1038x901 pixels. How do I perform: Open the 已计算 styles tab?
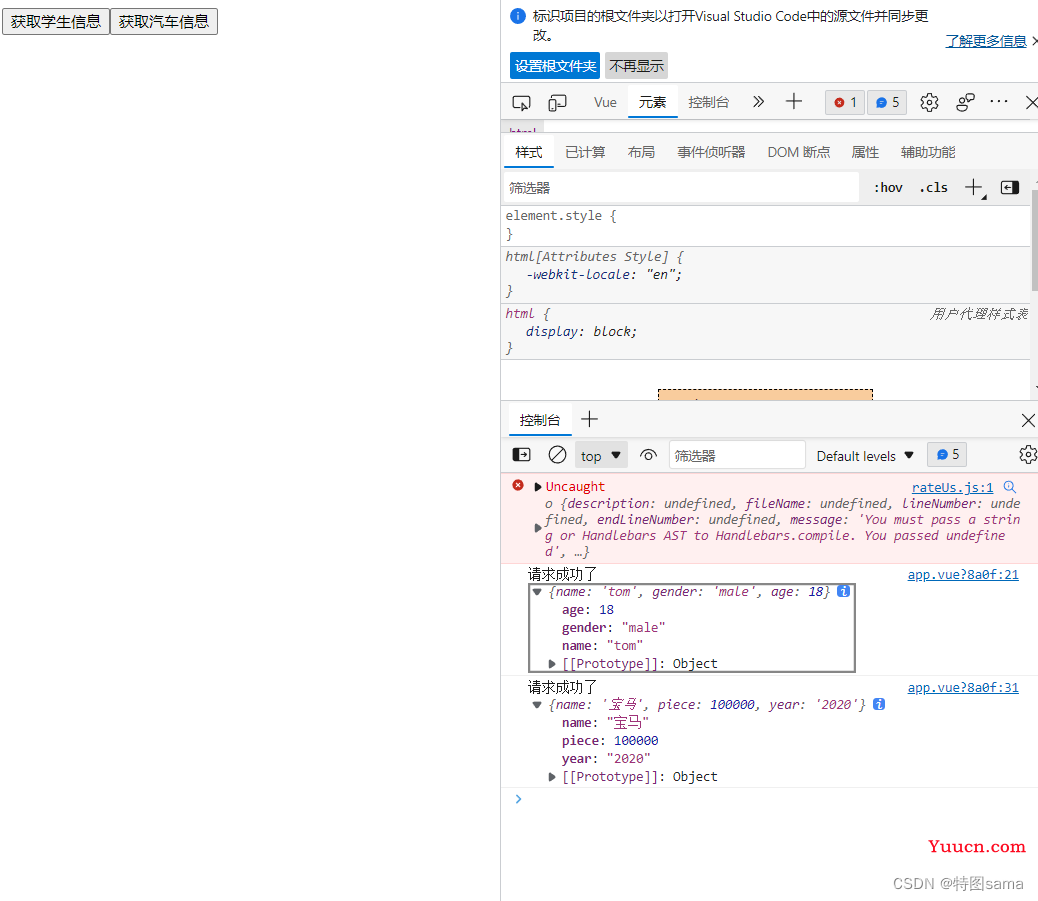(x=585, y=152)
